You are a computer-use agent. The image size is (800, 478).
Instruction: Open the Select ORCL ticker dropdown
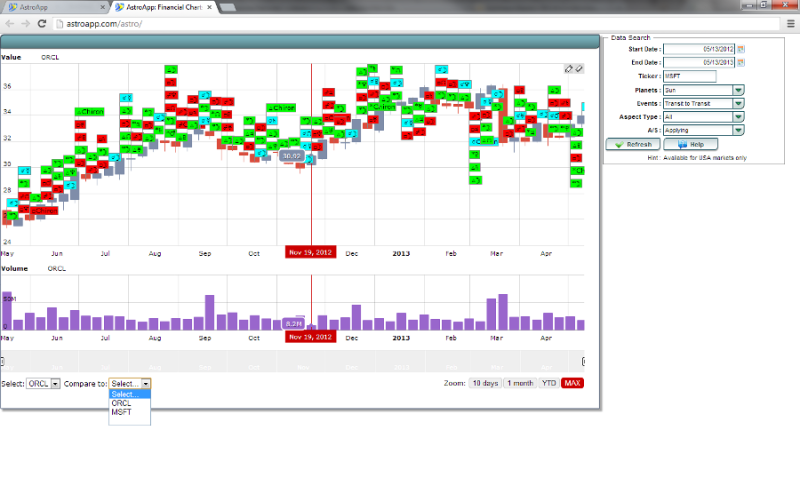(55, 383)
